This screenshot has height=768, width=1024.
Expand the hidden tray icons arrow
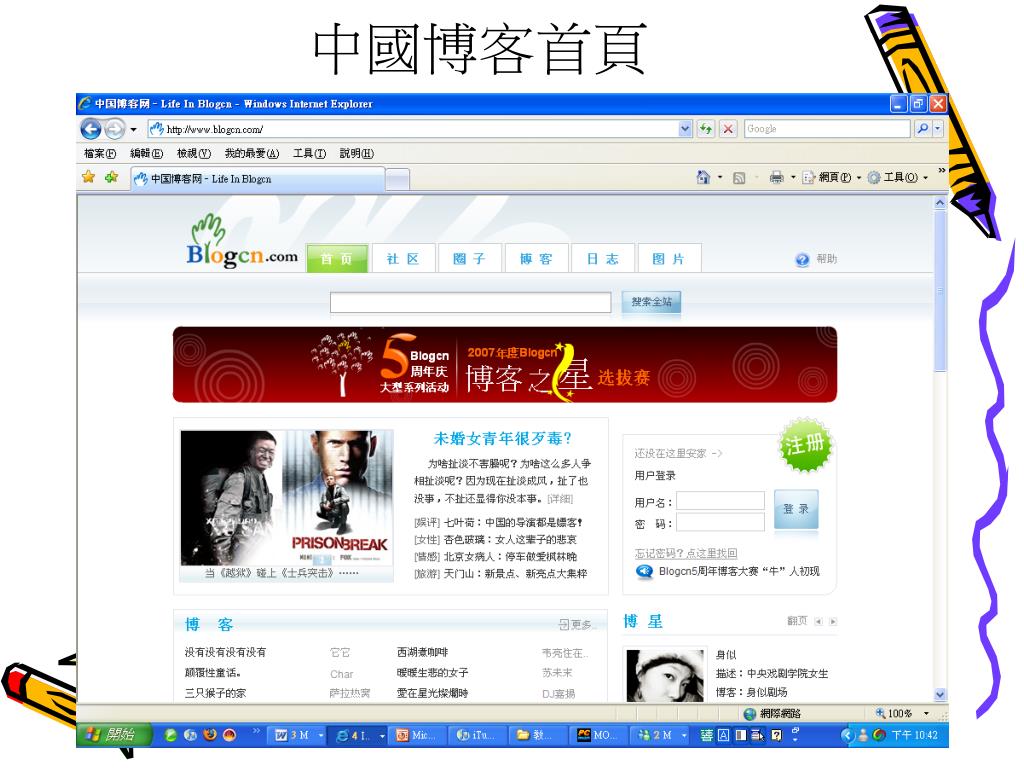tap(847, 735)
